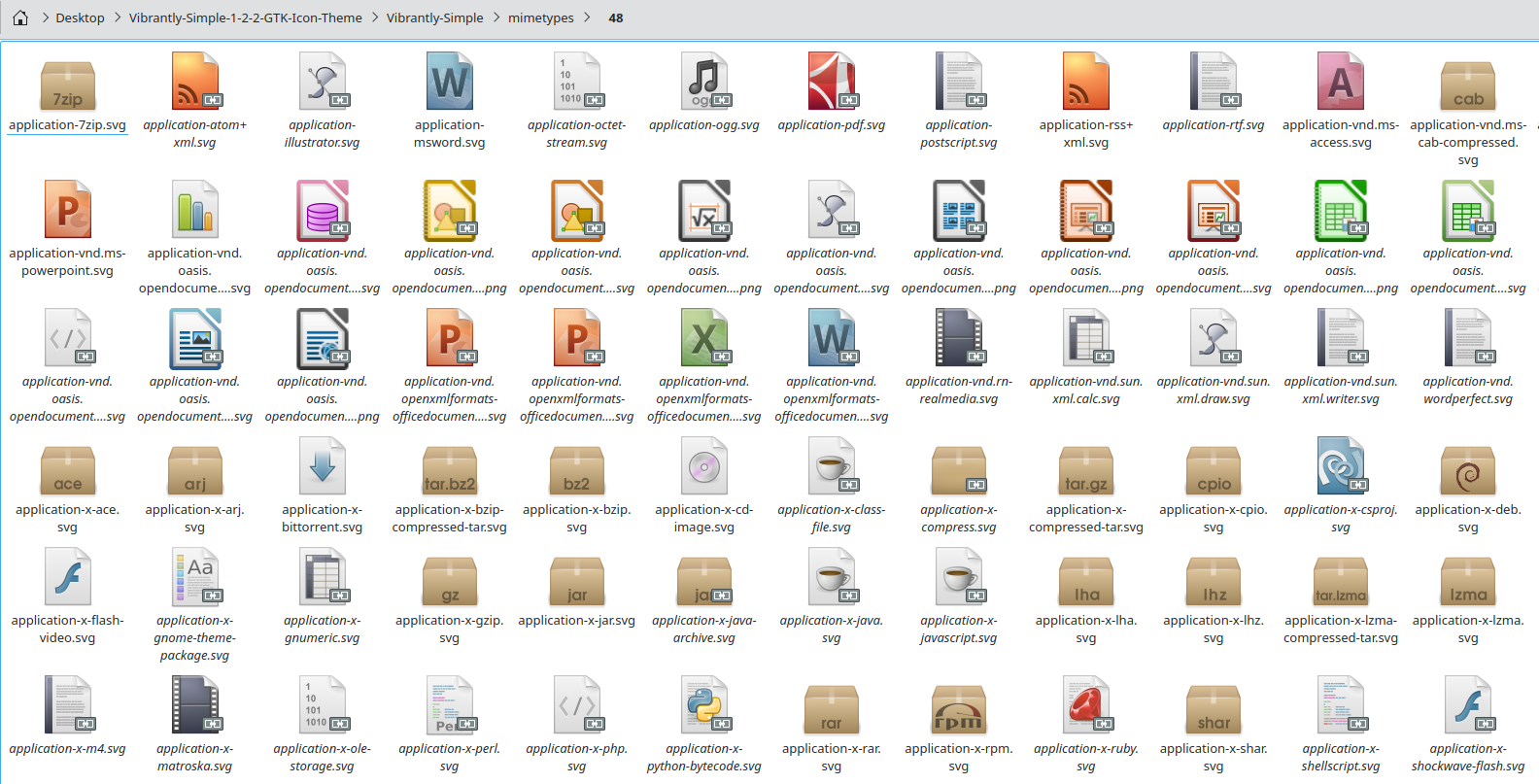Click the application-x-compressed-tar.svg label

pos(1086,519)
